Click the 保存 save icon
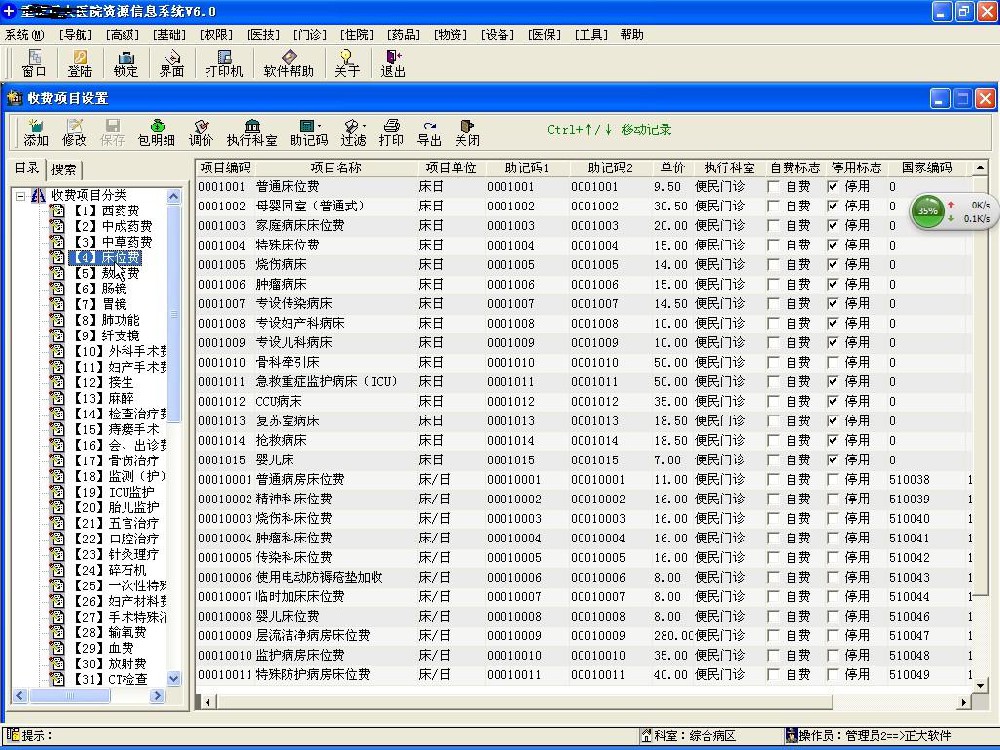 pyautogui.click(x=112, y=132)
